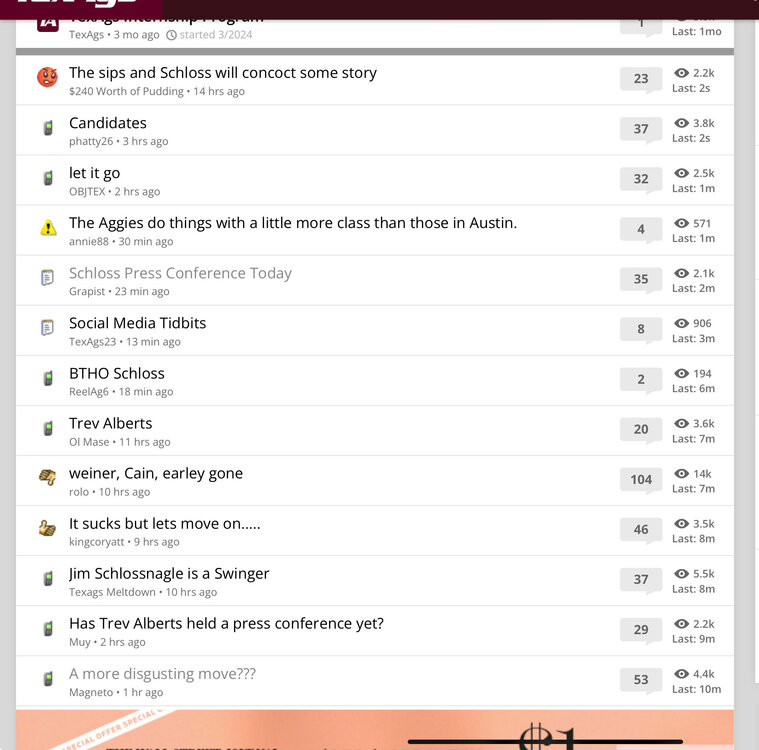This screenshot has height=750, width=759.
Task: Click the phone icon beside Trev Alberts thread
Action: (48, 428)
